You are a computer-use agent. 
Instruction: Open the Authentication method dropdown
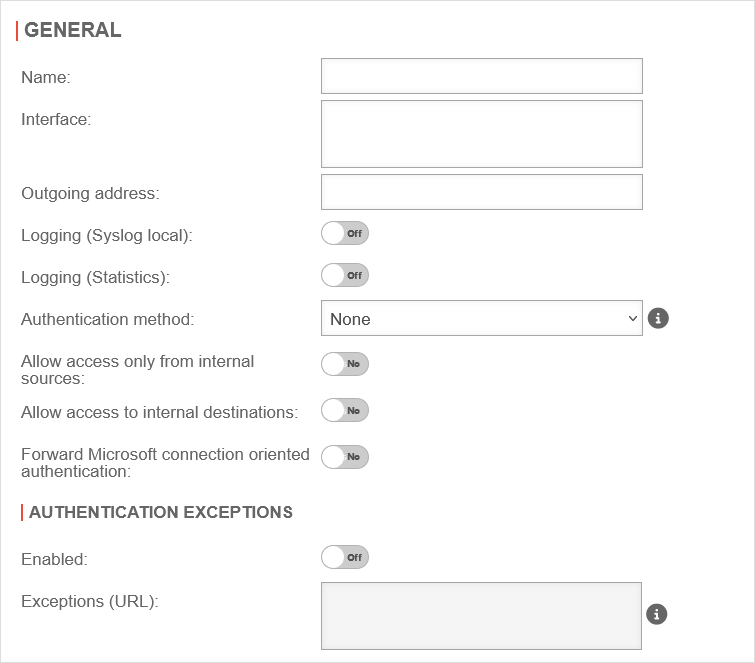point(481,319)
